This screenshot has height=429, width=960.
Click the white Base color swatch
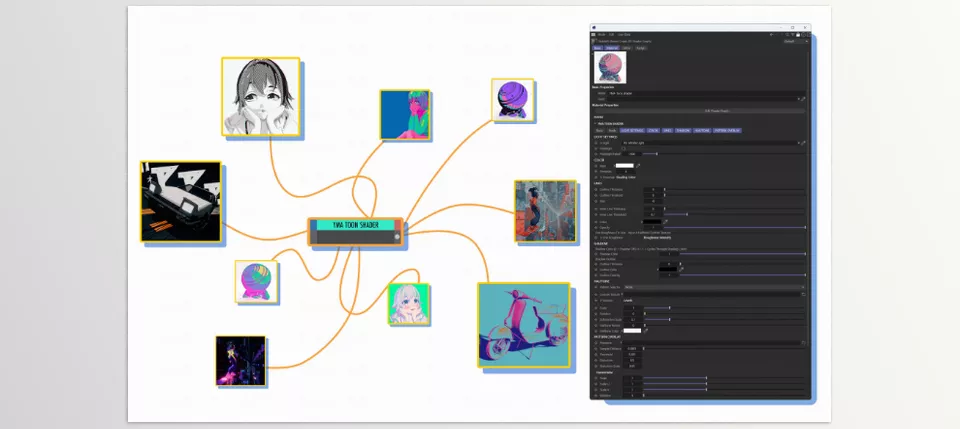624,165
